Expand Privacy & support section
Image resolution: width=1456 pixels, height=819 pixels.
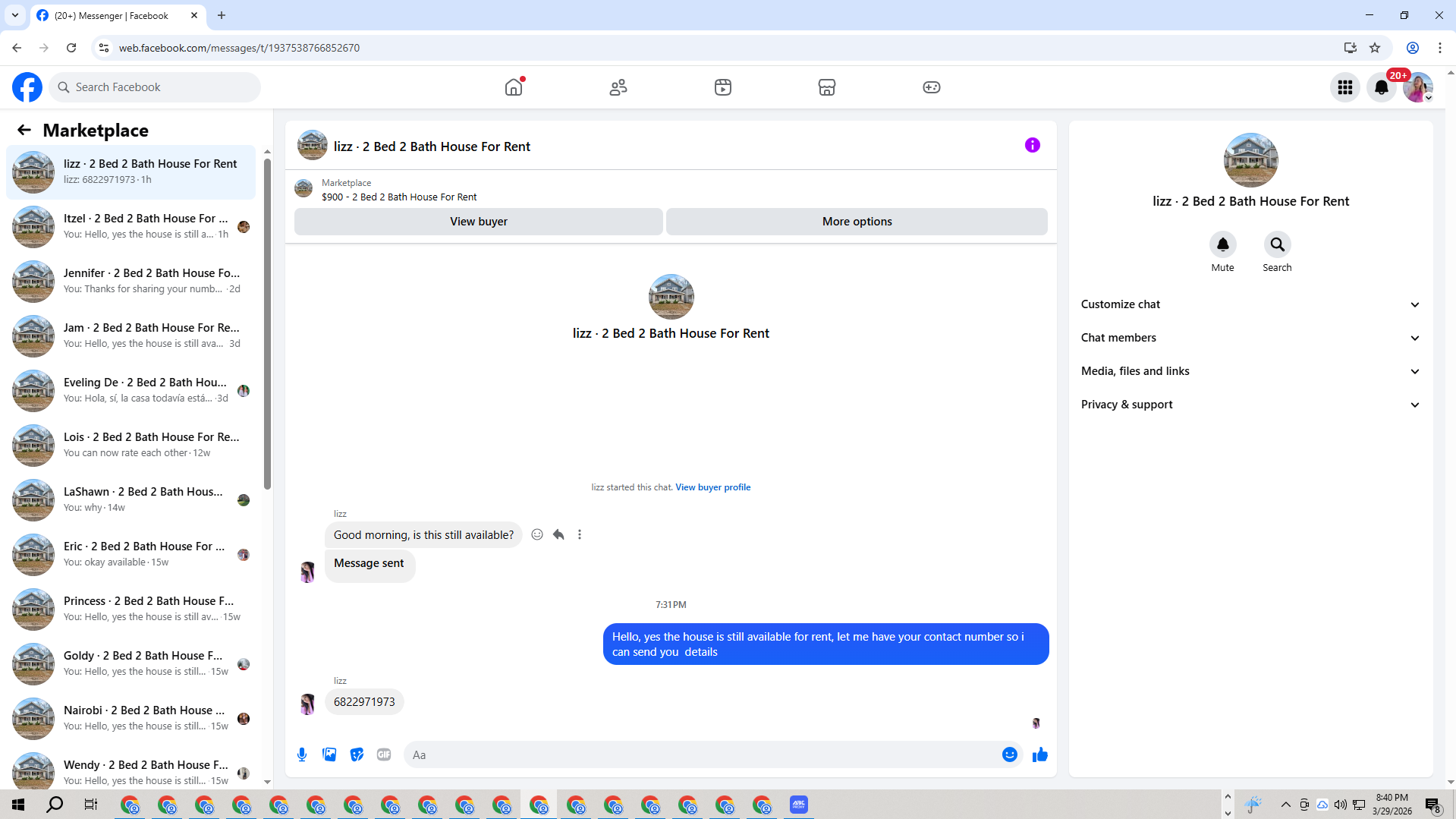pos(1250,405)
